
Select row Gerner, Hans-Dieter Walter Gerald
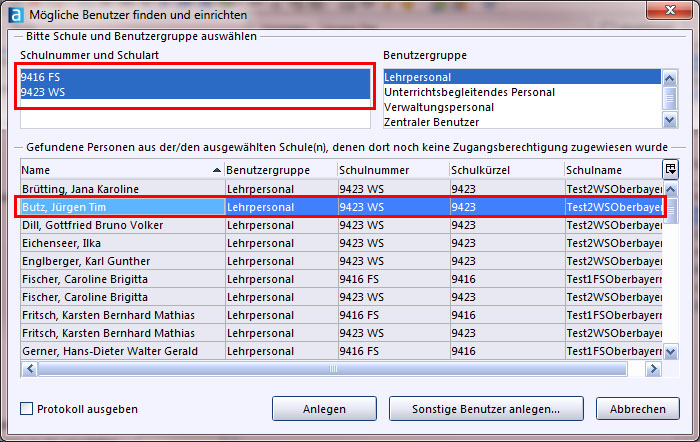click(341, 351)
